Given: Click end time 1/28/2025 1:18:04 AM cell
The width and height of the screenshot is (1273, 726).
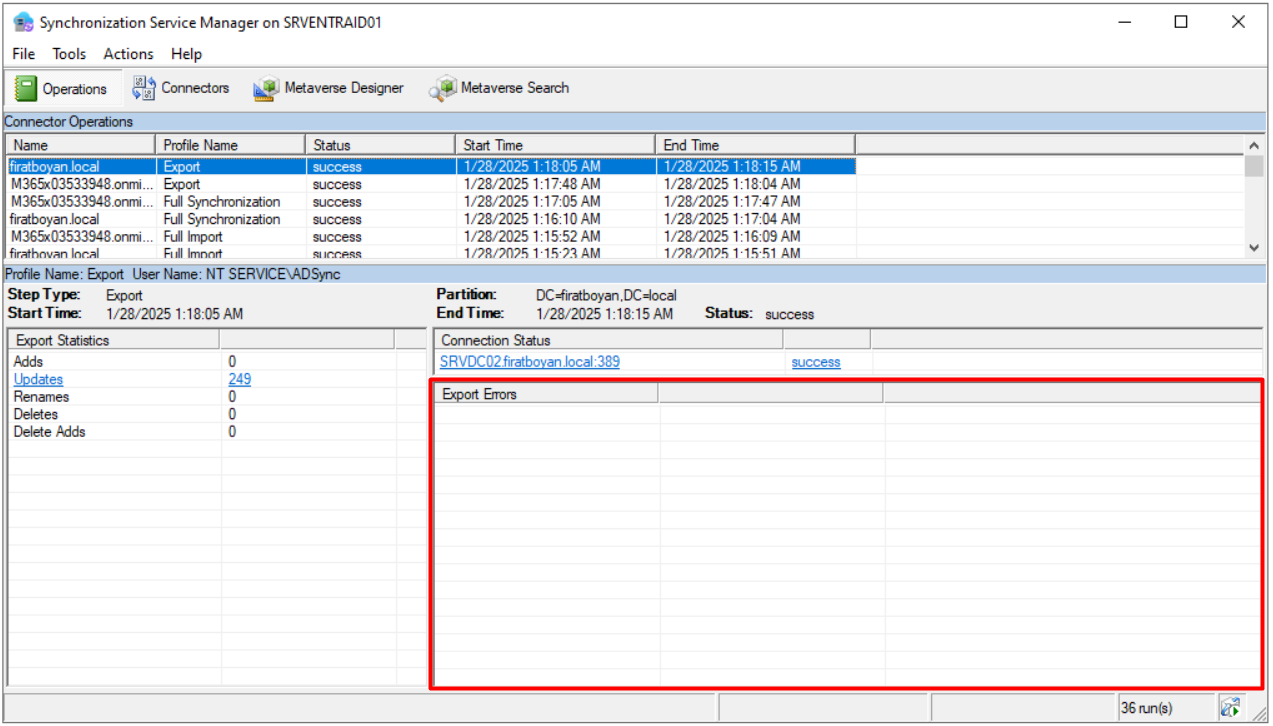Looking at the screenshot, I should [732, 184].
